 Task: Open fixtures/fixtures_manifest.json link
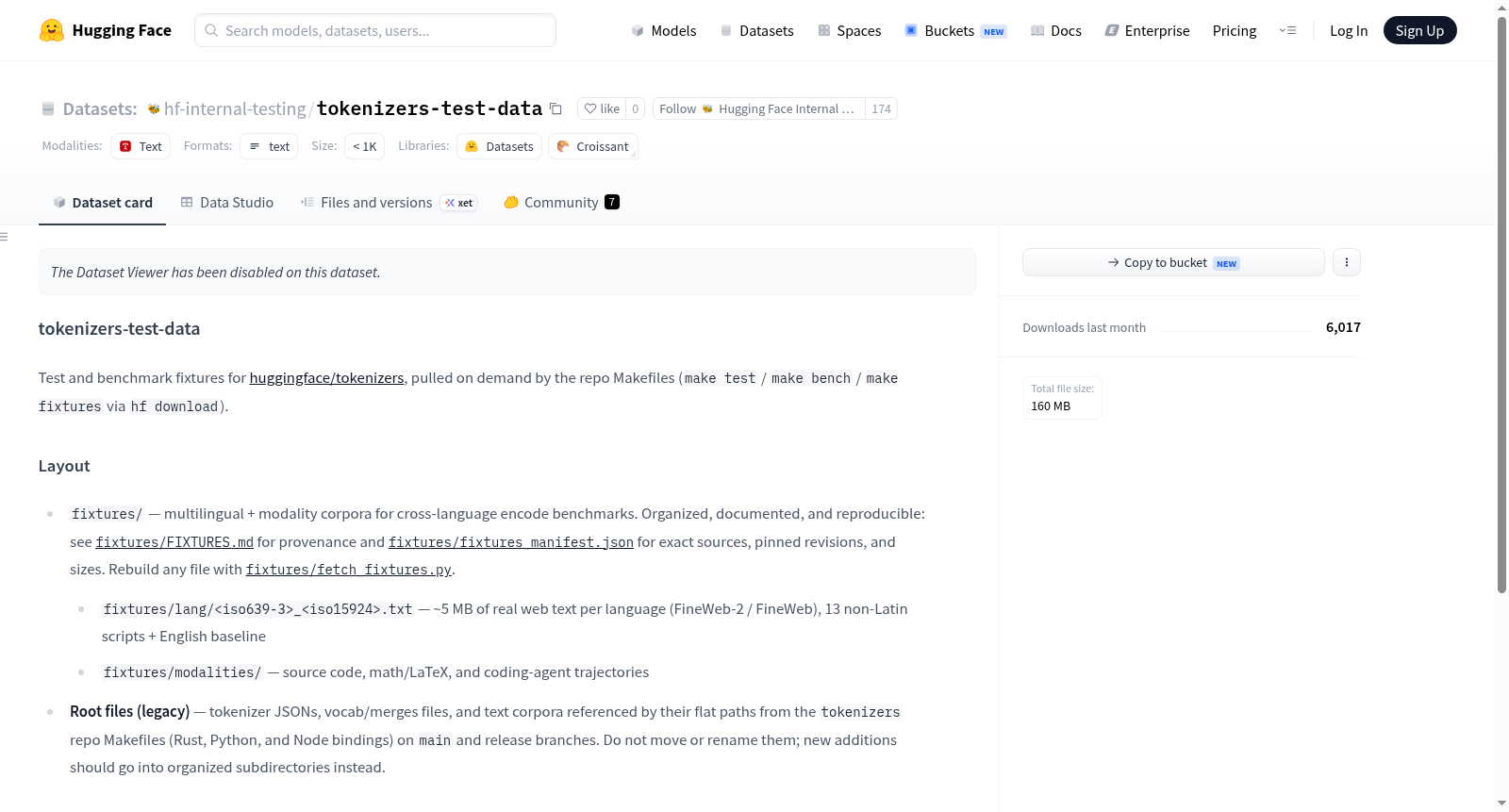[511, 542]
